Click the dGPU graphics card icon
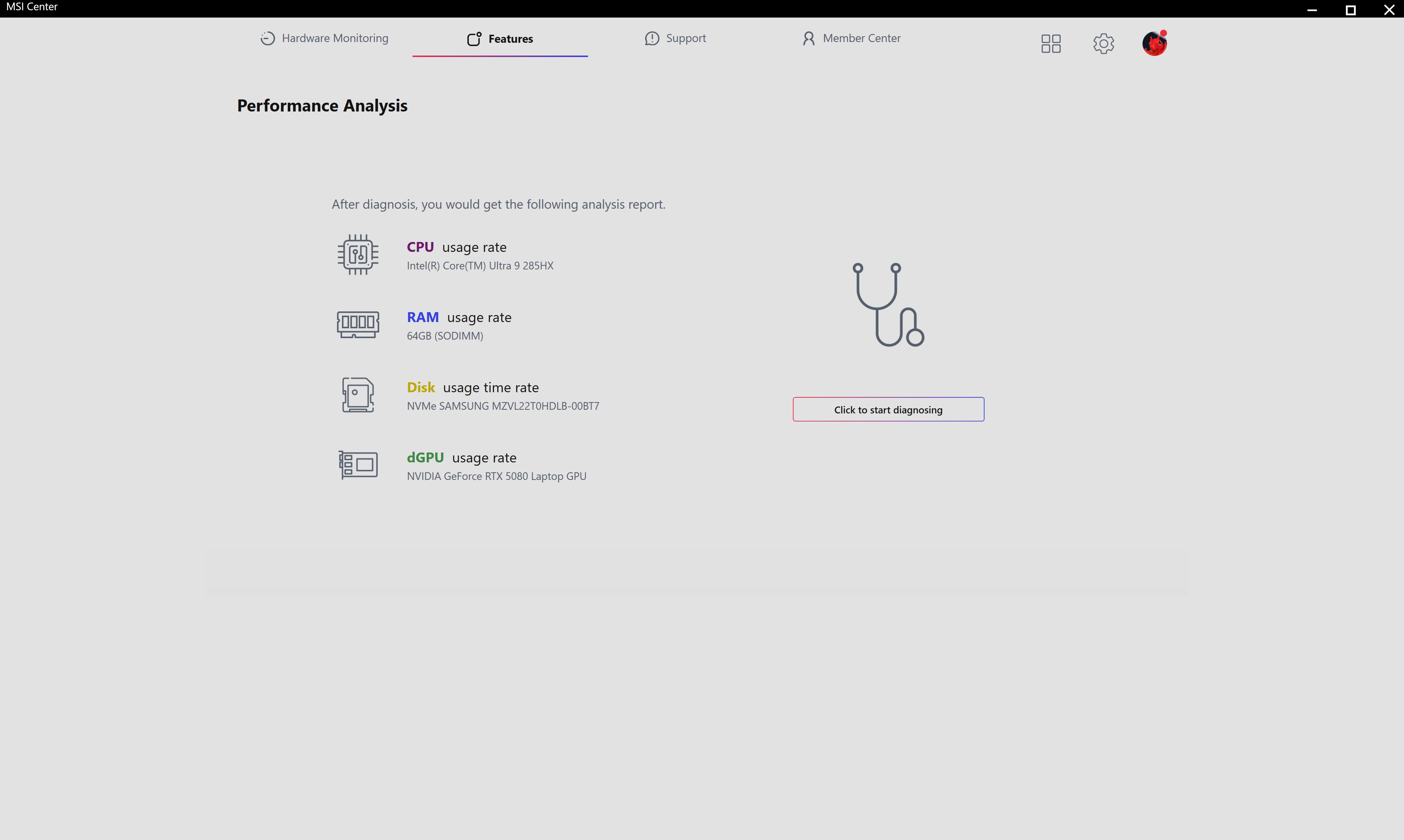The width and height of the screenshot is (1404, 840). [358, 465]
